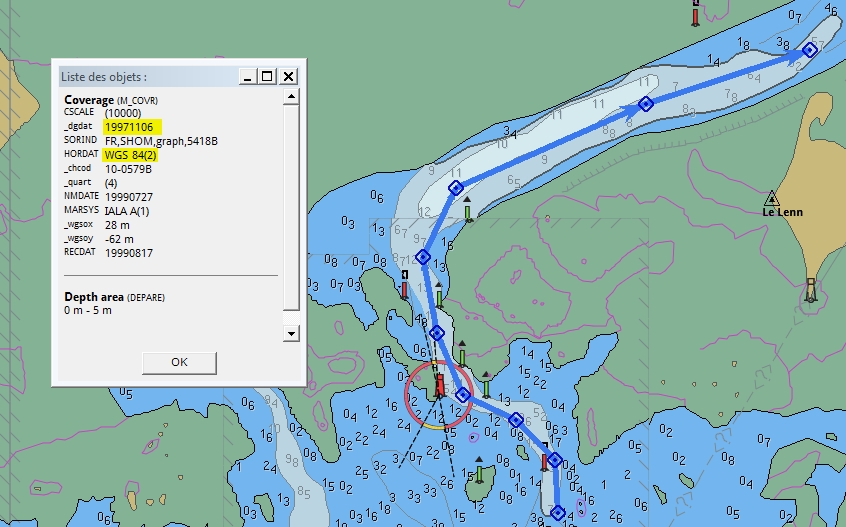Click the OK button in the object list
The image size is (846, 527).
coord(179,362)
